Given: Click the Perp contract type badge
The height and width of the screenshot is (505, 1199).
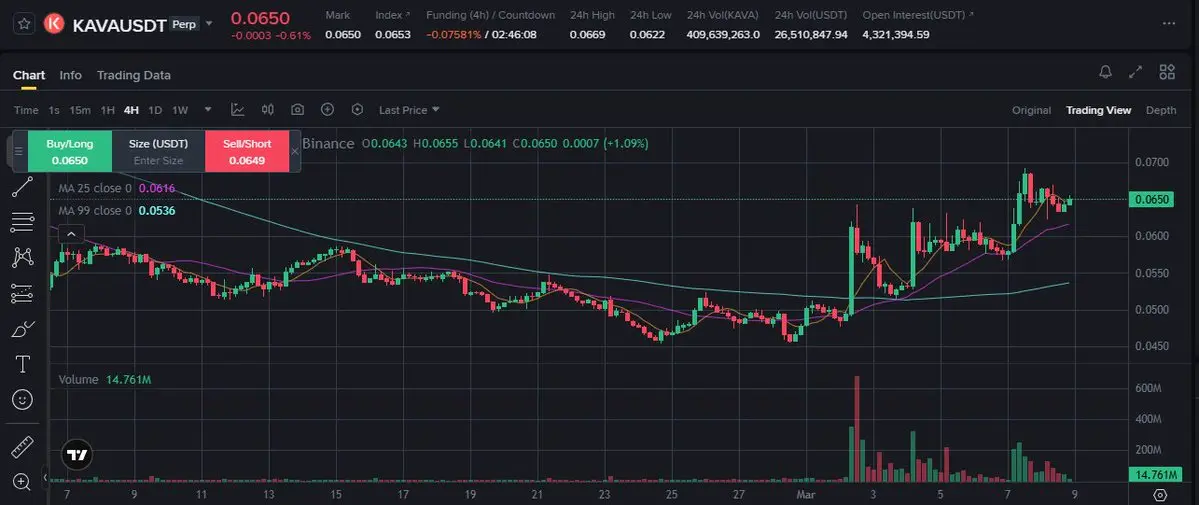Looking at the screenshot, I should click(184, 24).
